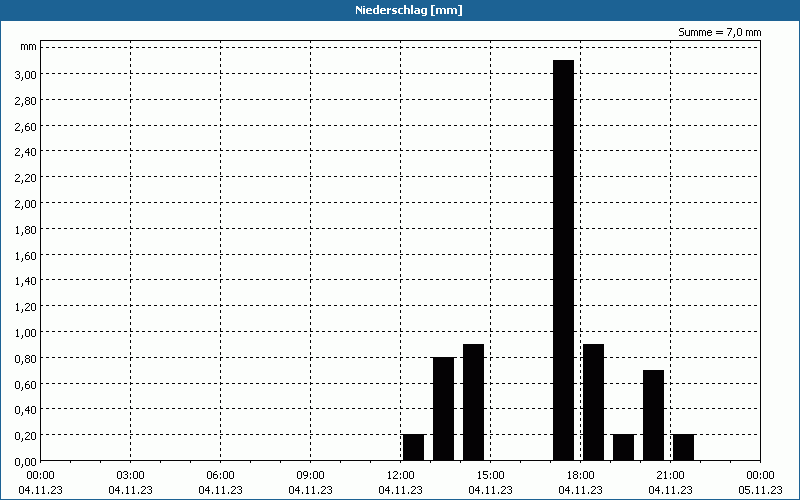Viewport: 800px width, 500px height.
Task: Select the Summe = 7,0 mm label
Action: point(719,32)
